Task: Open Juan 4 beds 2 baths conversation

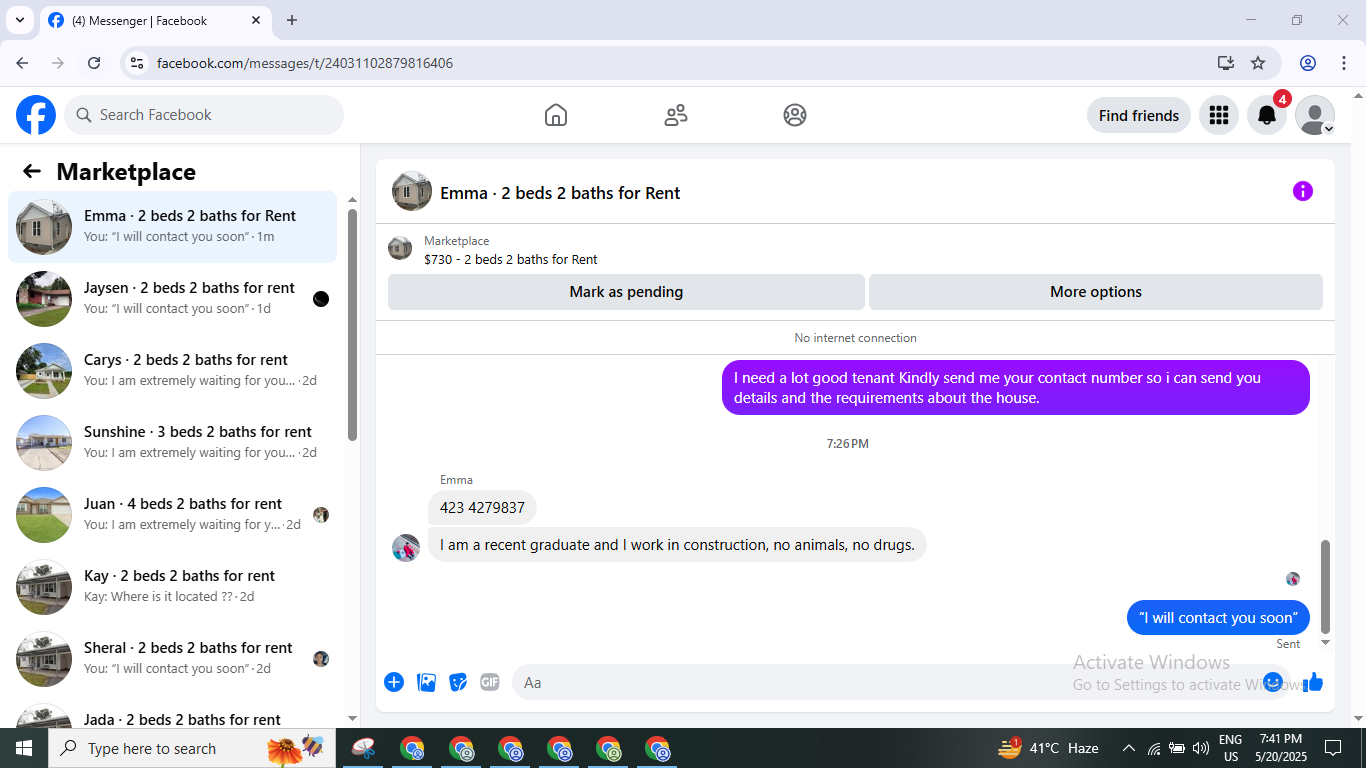Action: pos(173,515)
